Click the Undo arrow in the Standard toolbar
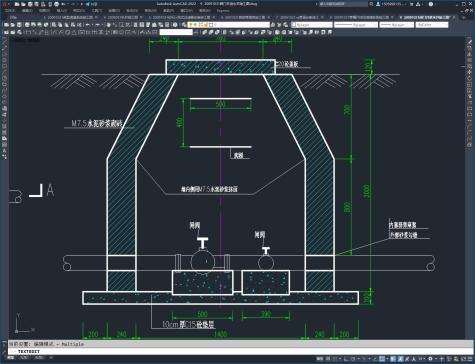475x364 pixels. [87, 25]
